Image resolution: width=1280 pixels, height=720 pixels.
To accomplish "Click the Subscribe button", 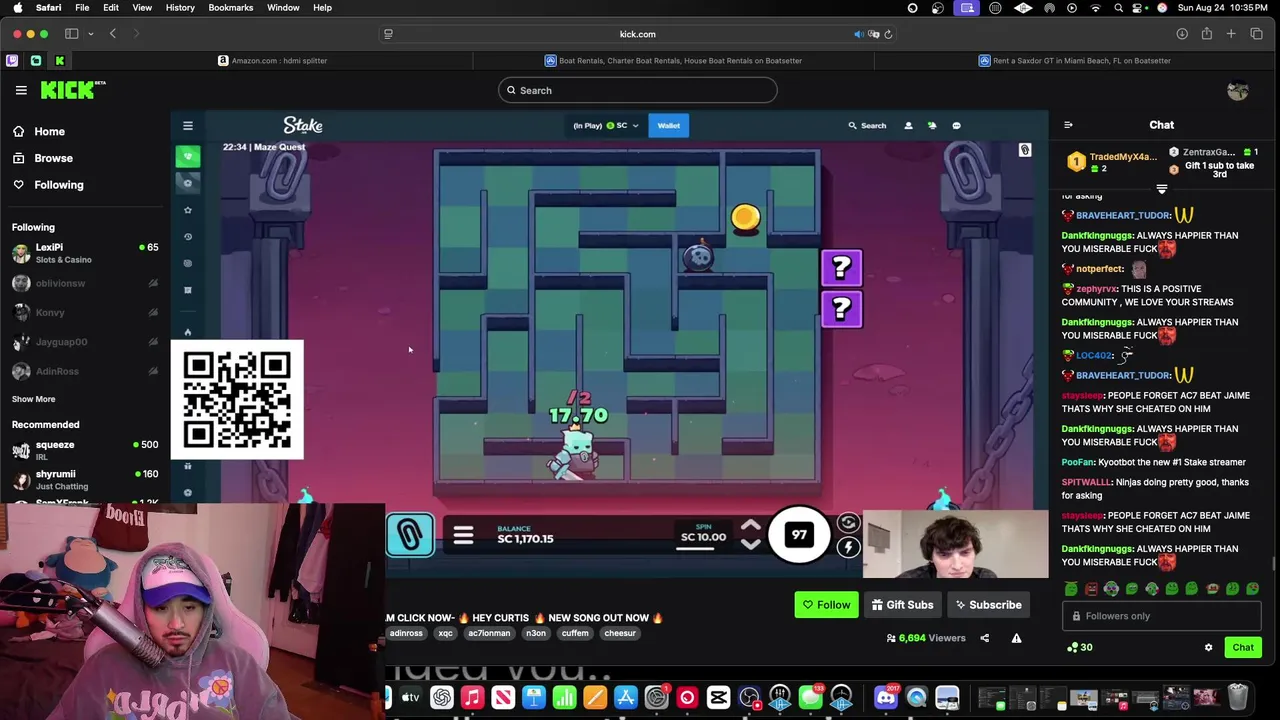I will point(988,605).
